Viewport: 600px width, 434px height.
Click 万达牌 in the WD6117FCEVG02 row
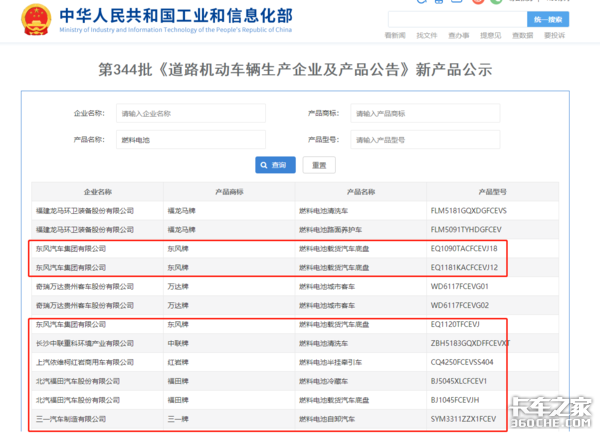tap(178, 305)
